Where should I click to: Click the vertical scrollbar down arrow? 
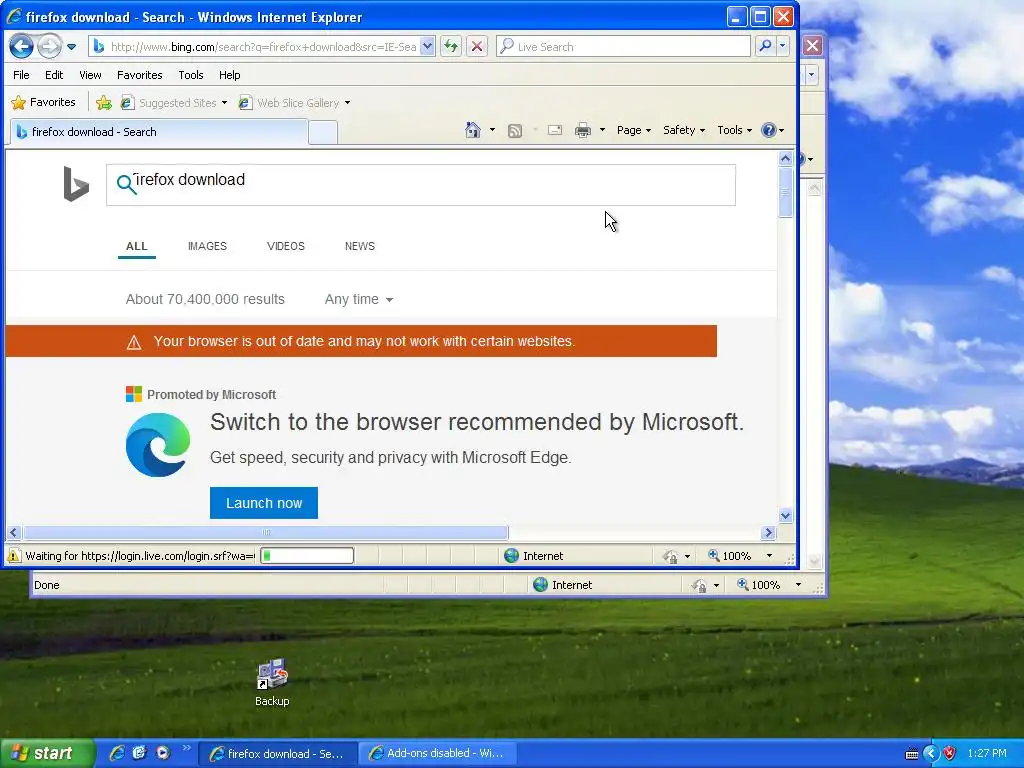tap(785, 515)
